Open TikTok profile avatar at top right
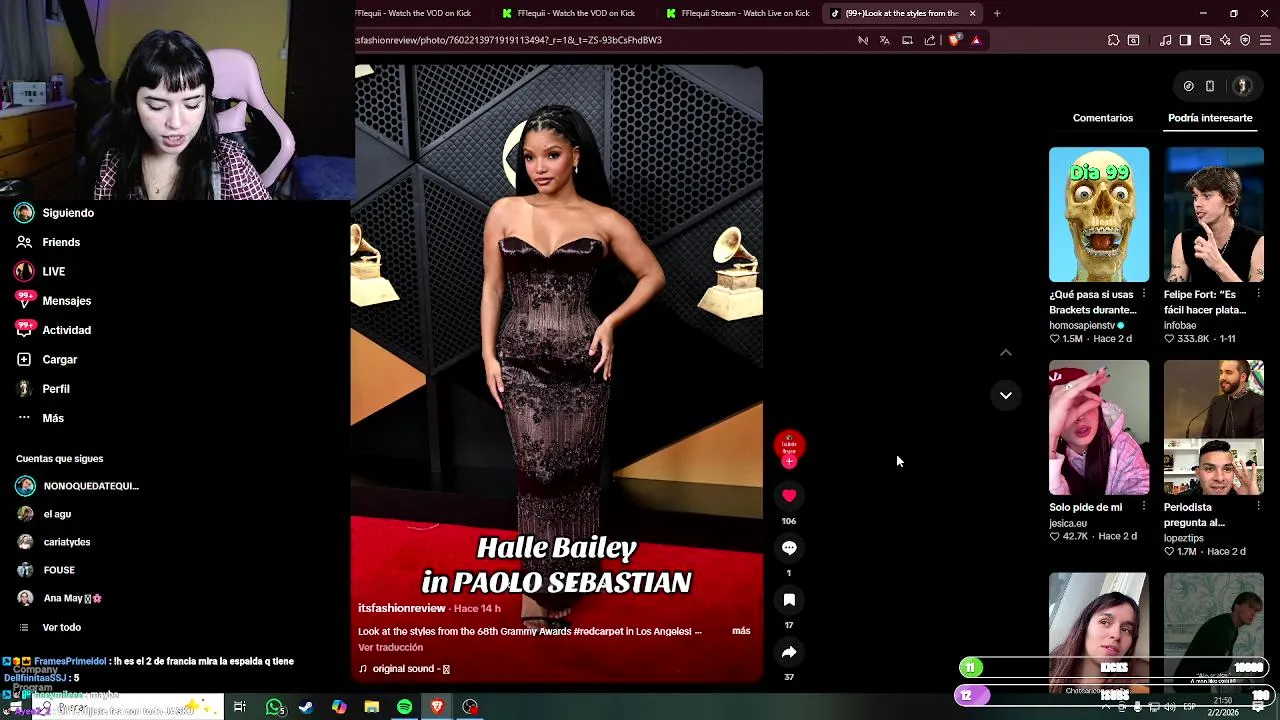The width and height of the screenshot is (1280, 720). click(1243, 86)
